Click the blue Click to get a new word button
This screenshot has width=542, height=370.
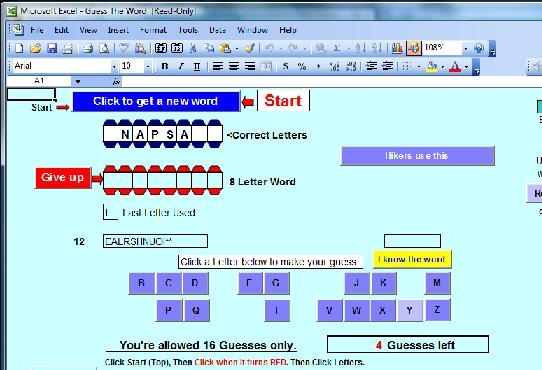click(156, 101)
